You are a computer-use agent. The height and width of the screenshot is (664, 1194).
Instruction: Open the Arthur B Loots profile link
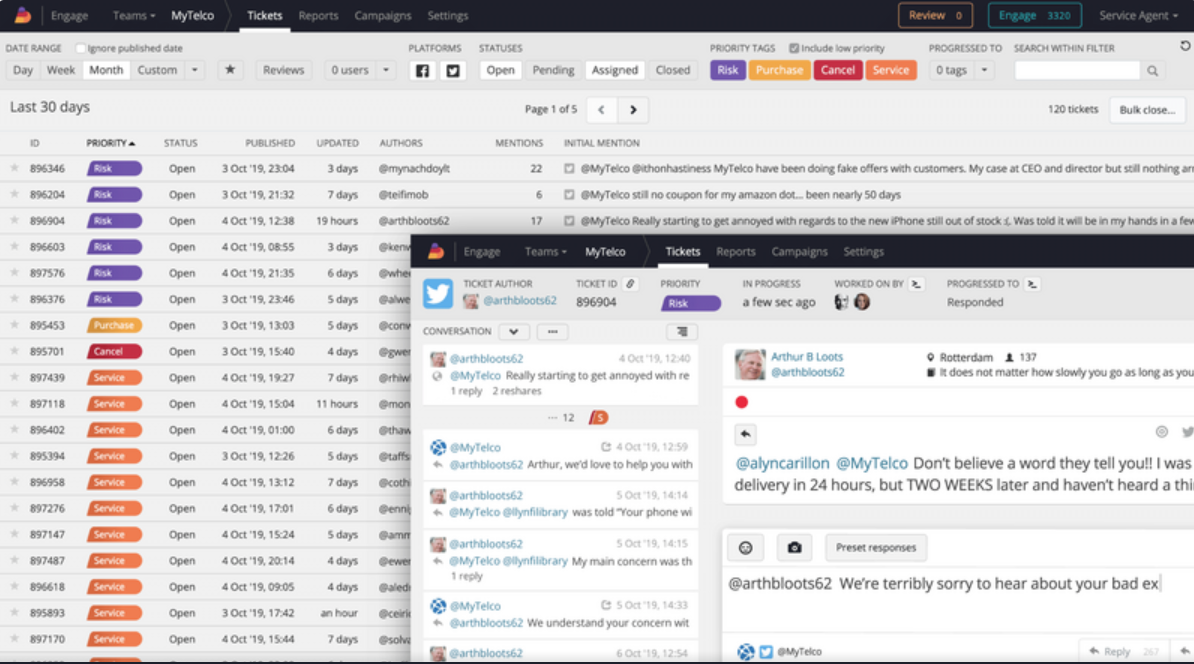click(807, 356)
